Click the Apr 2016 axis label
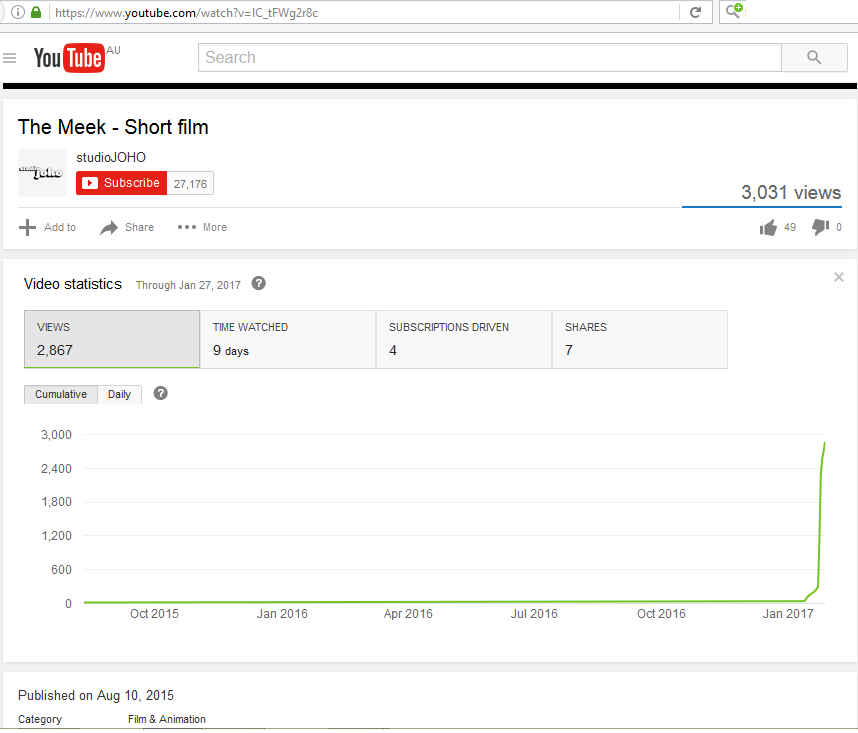The image size is (858, 733). pyautogui.click(x=408, y=614)
